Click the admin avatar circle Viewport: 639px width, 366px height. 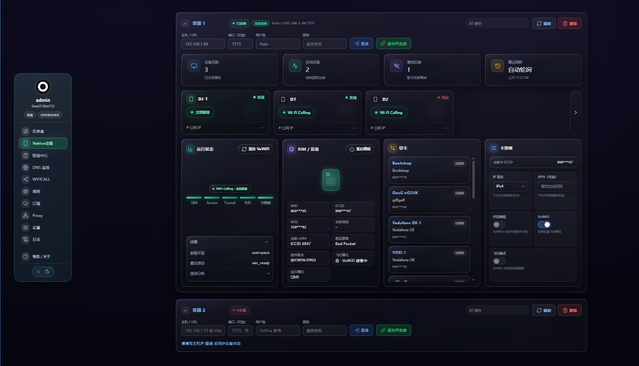(x=43, y=86)
